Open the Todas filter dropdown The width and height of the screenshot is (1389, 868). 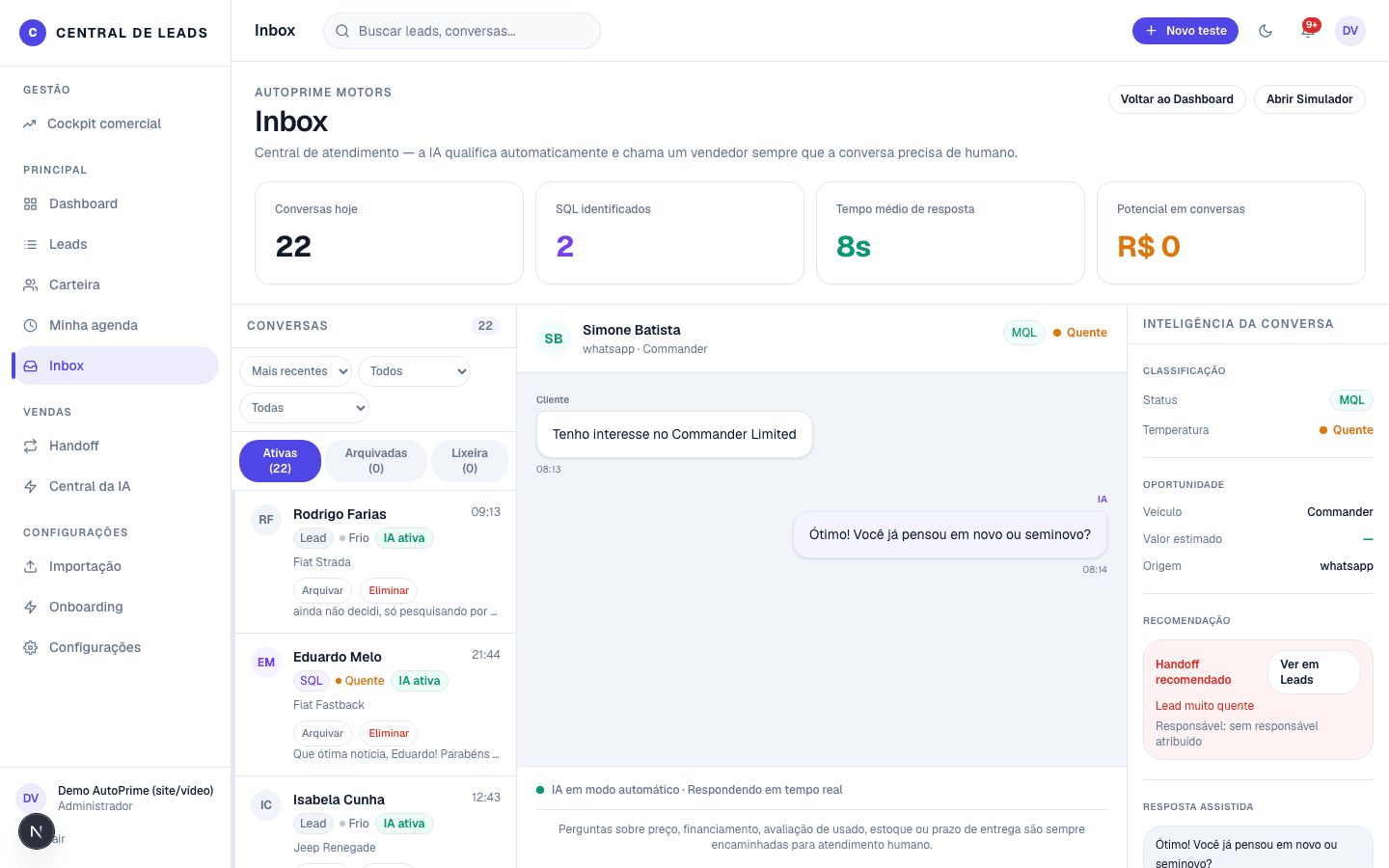pyautogui.click(x=304, y=408)
